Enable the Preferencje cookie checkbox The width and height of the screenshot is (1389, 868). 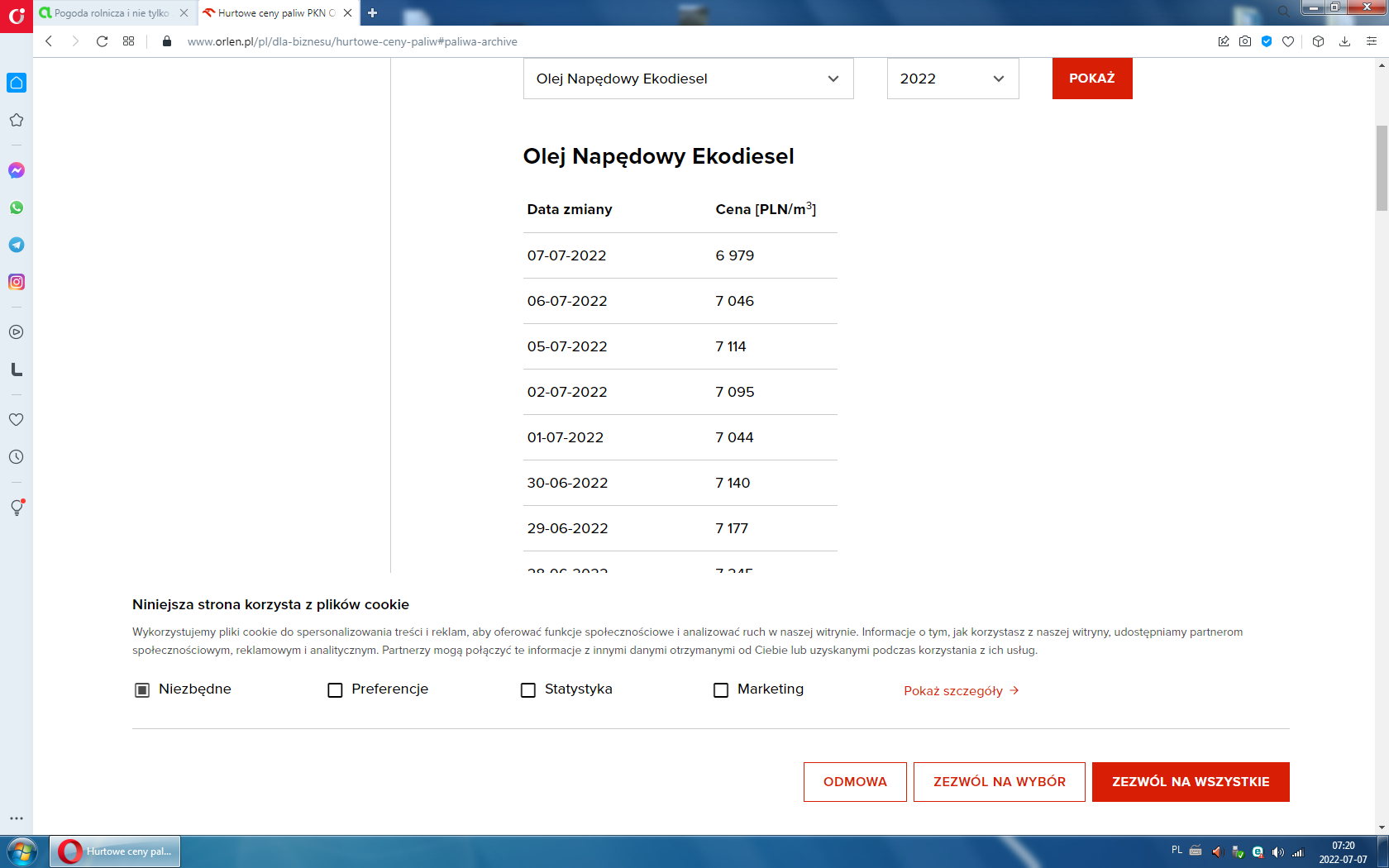point(335,690)
